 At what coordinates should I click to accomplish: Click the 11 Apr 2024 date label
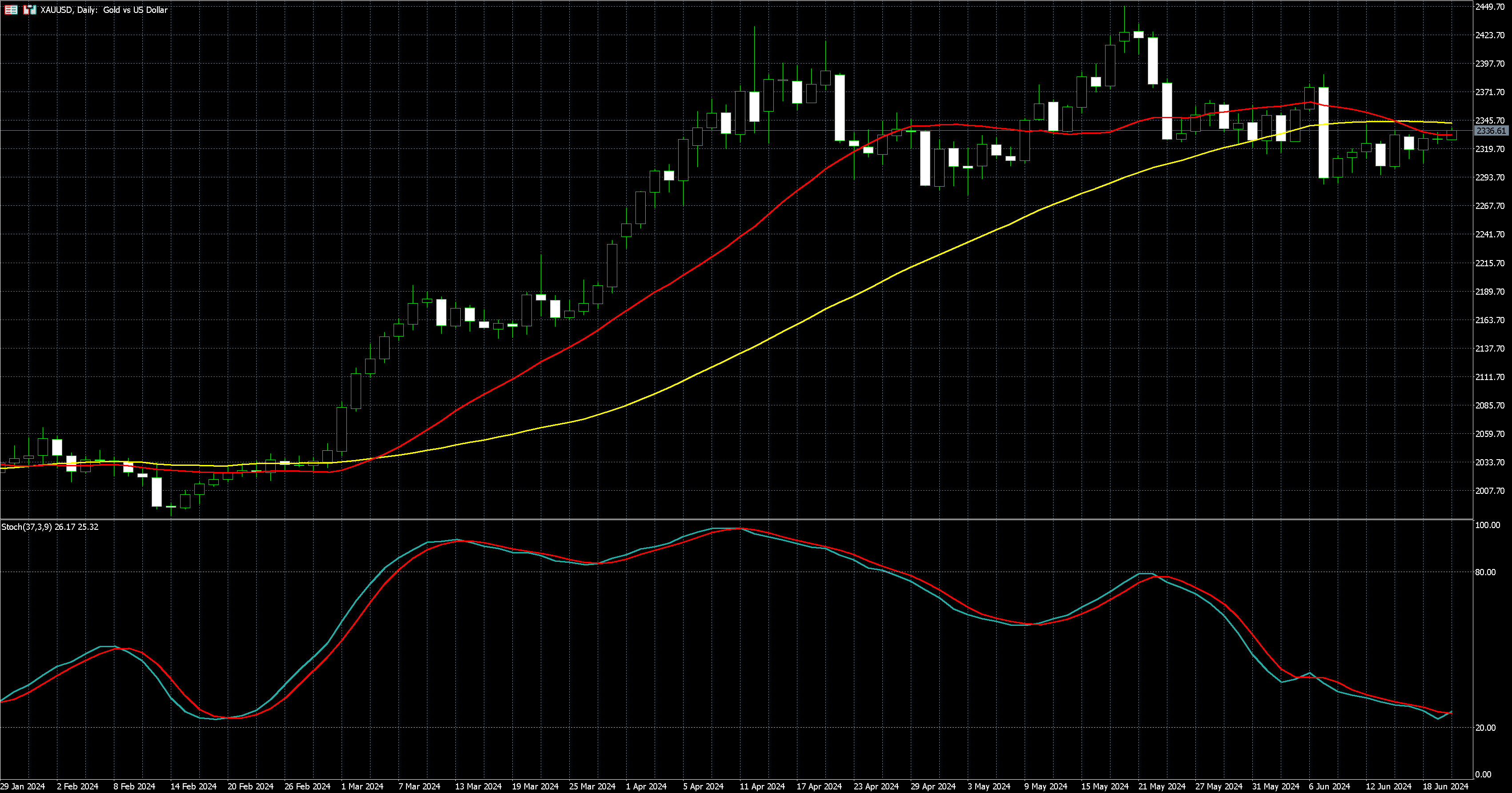point(762,786)
